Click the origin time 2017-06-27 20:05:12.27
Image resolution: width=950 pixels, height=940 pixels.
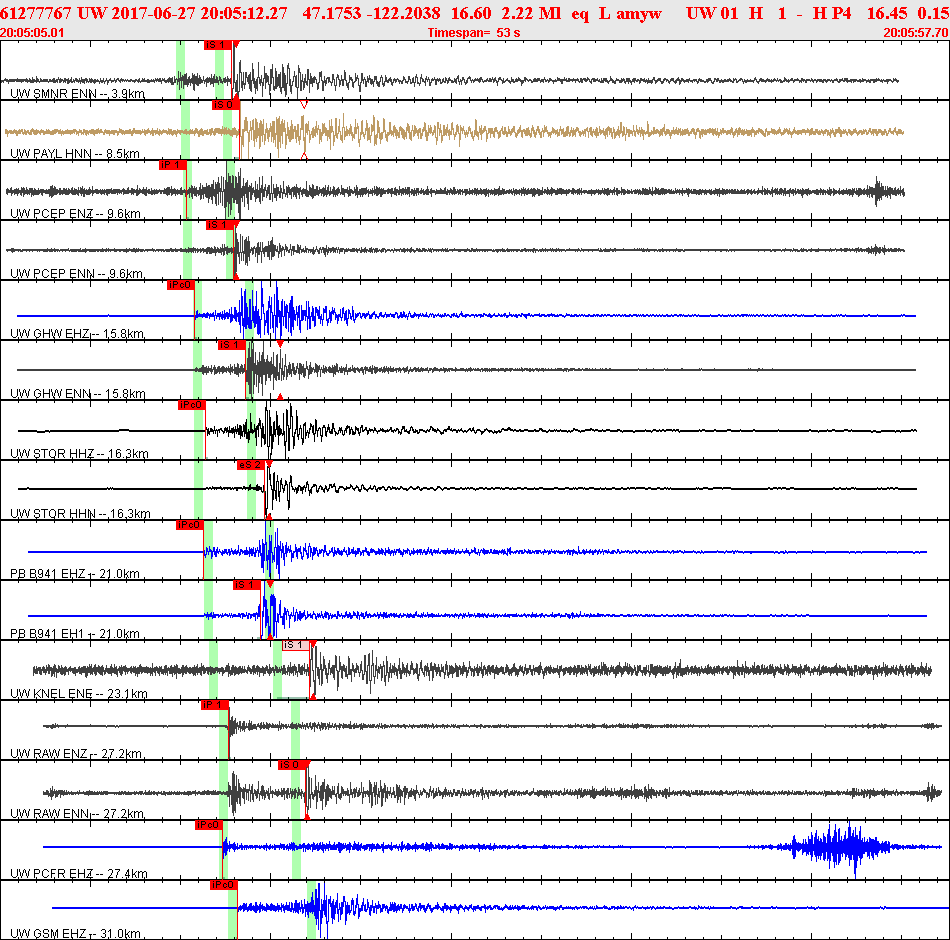point(199,13)
